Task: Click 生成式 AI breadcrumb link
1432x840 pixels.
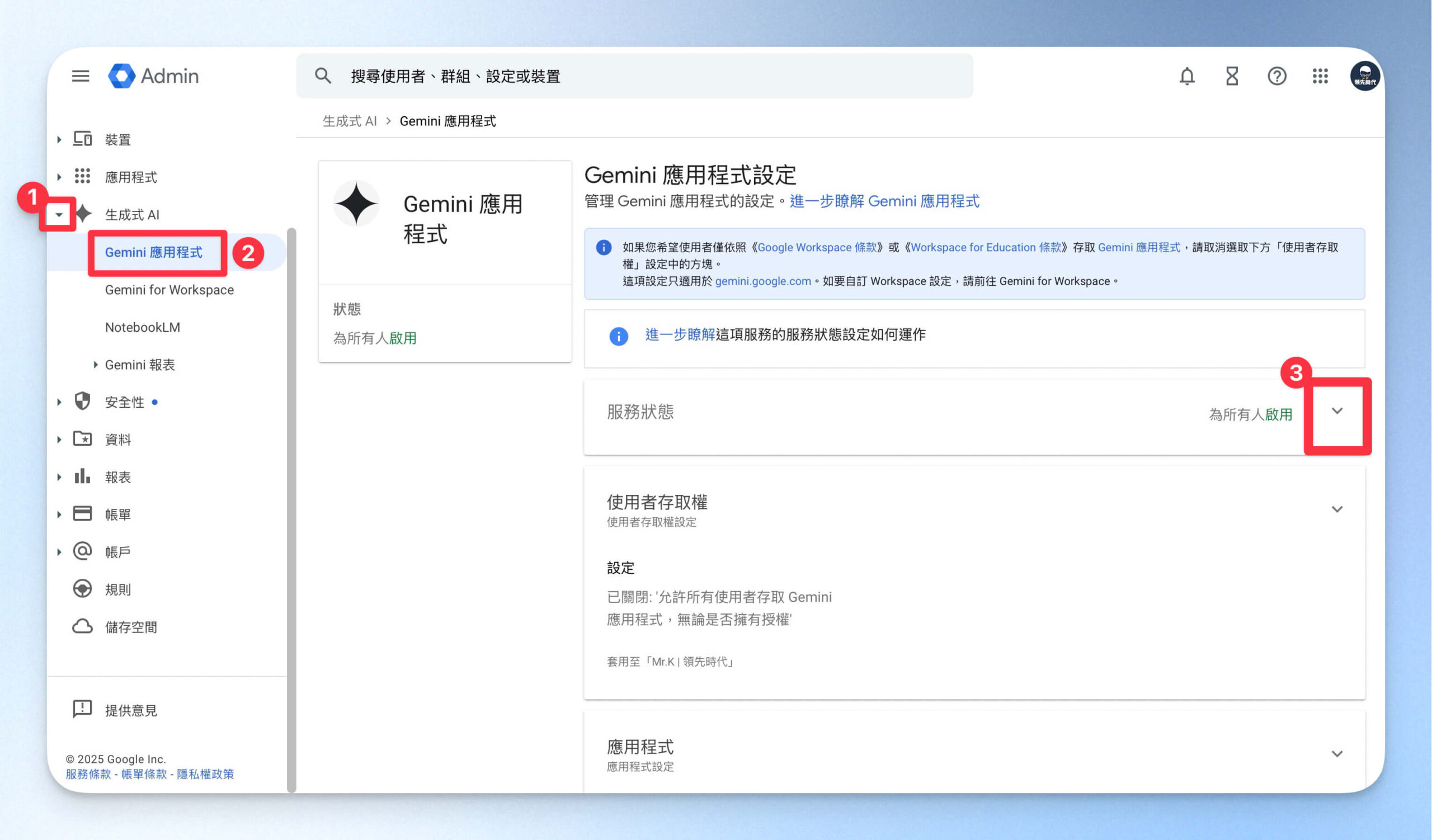Action: [350, 121]
